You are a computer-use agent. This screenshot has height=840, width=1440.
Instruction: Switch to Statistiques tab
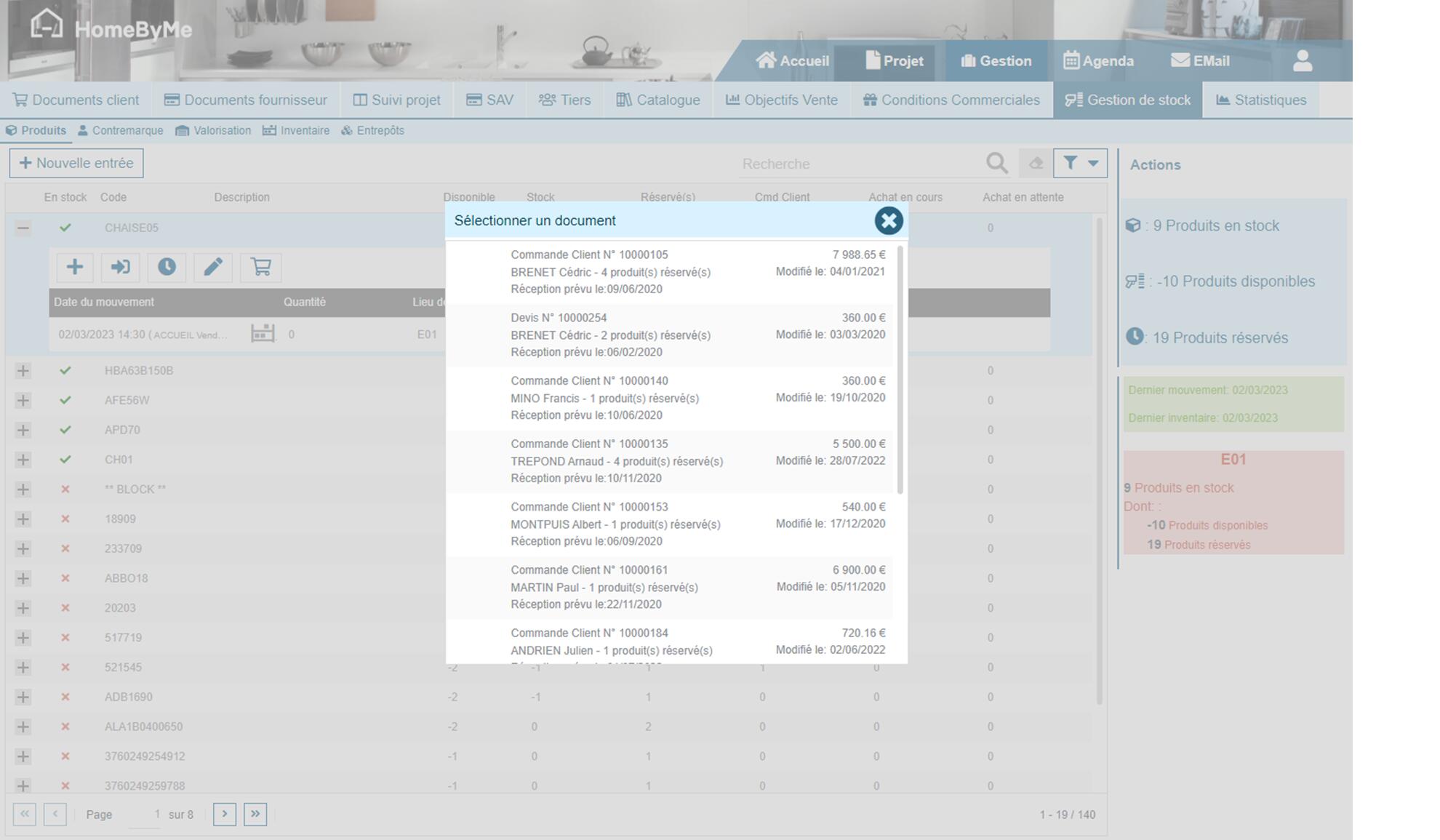tap(1260, 100)
